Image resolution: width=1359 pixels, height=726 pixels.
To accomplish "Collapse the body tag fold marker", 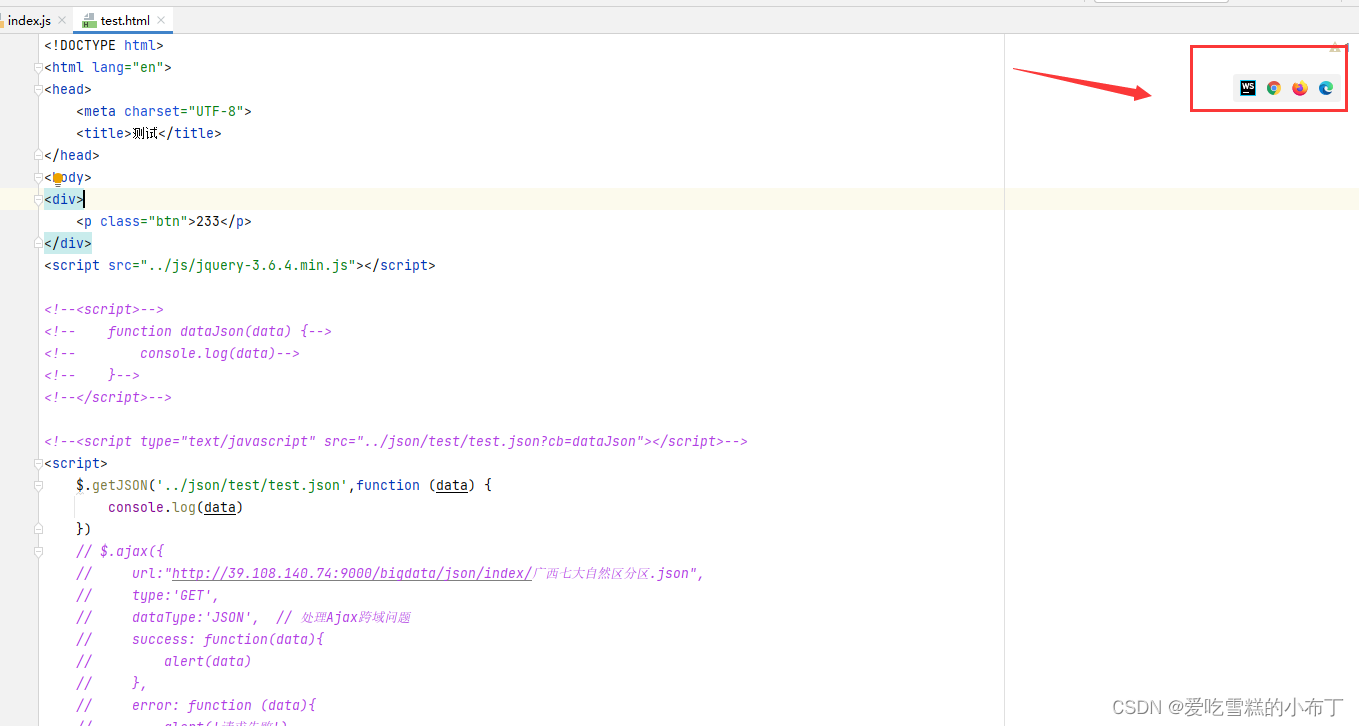I will [x=39, y=178].
